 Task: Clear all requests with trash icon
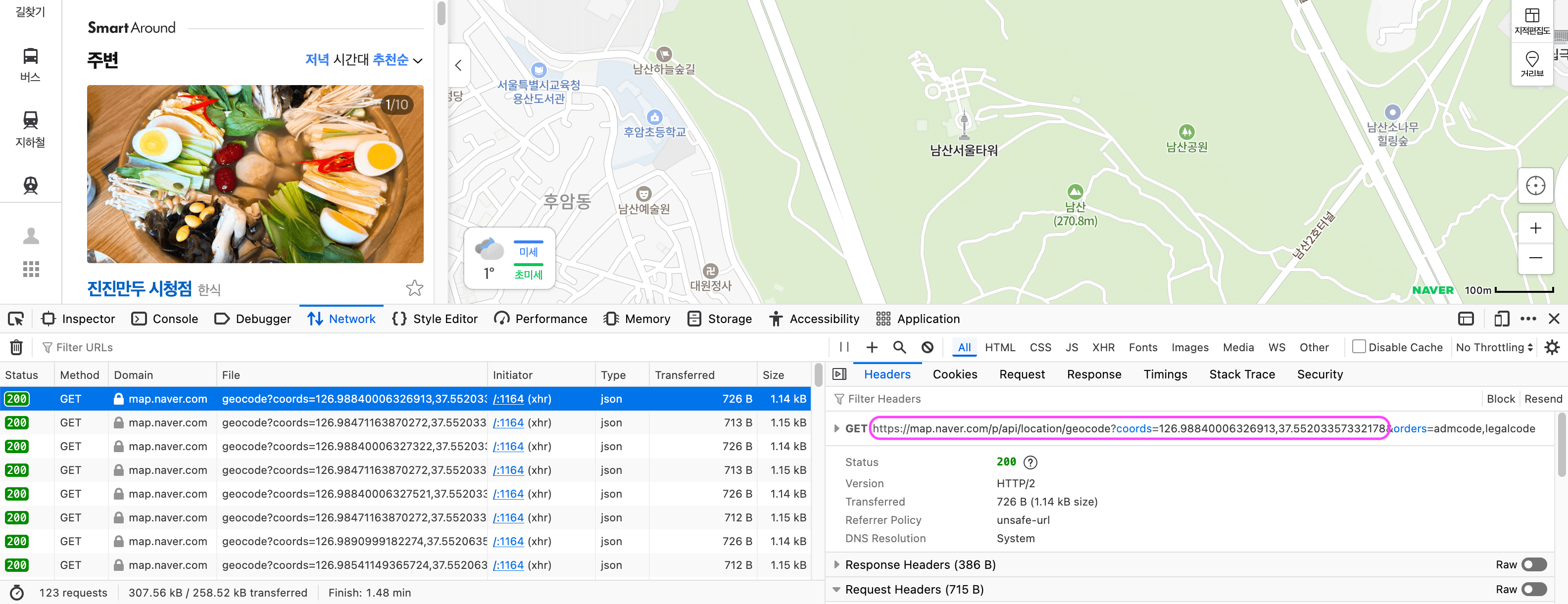16,347
